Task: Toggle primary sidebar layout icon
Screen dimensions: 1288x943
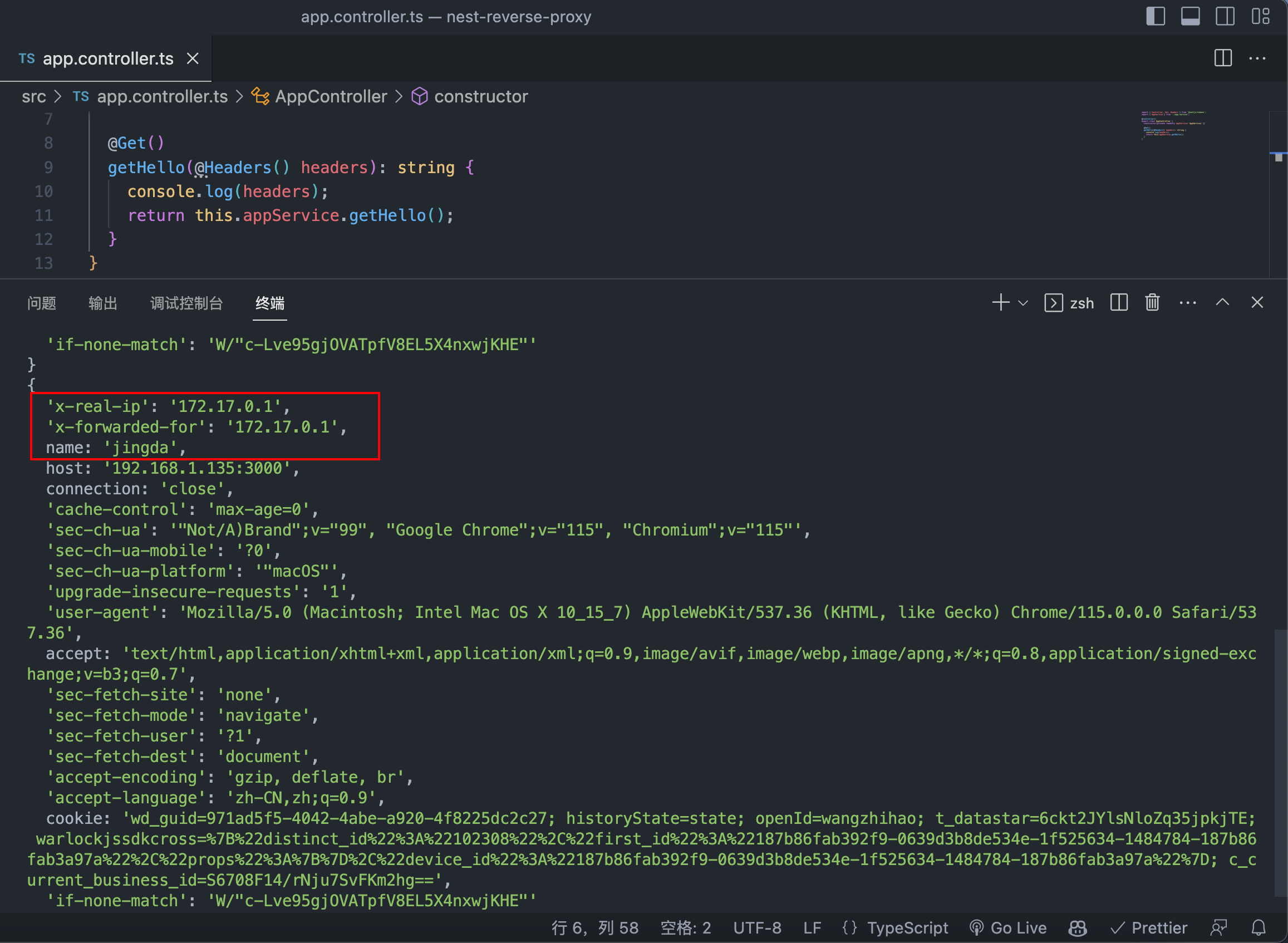Action: [1155, 16]
